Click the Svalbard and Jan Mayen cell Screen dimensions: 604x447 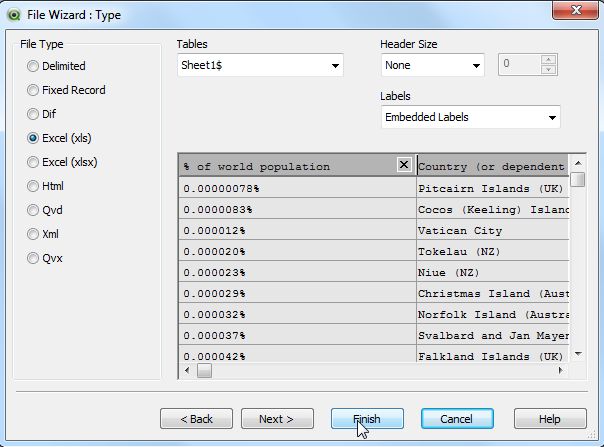point(493,335)
